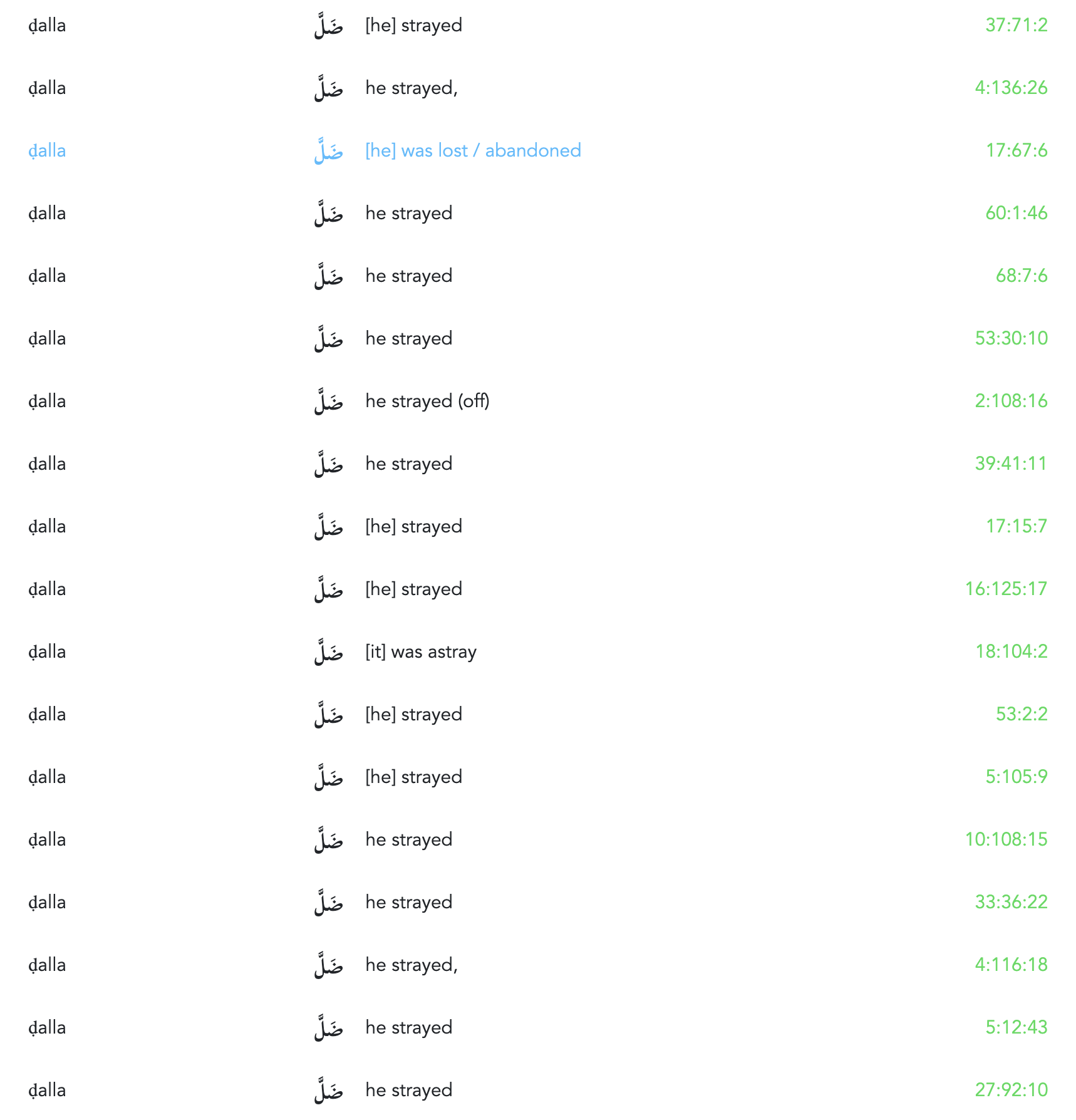1076x1120 pixels.
Task: Follow verse link 10:108:15
Action: [1006, 839]
